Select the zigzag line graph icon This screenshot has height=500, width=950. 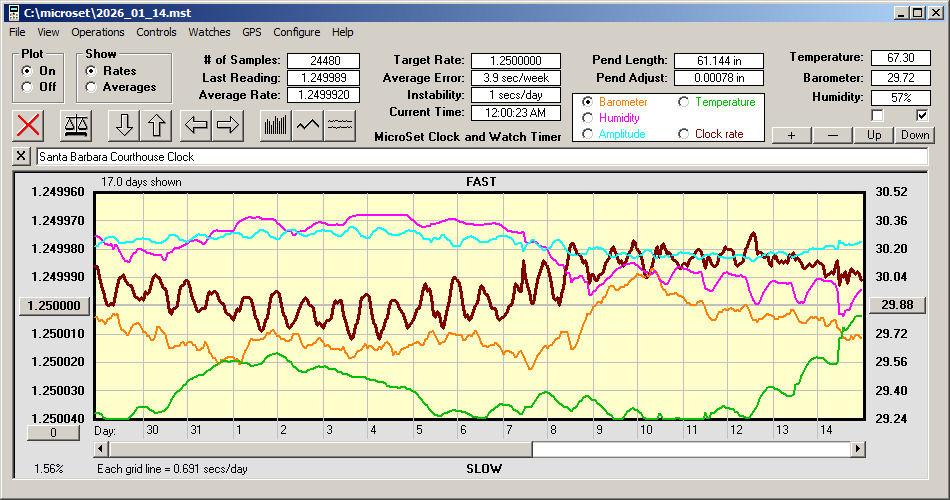click(308, 125)
